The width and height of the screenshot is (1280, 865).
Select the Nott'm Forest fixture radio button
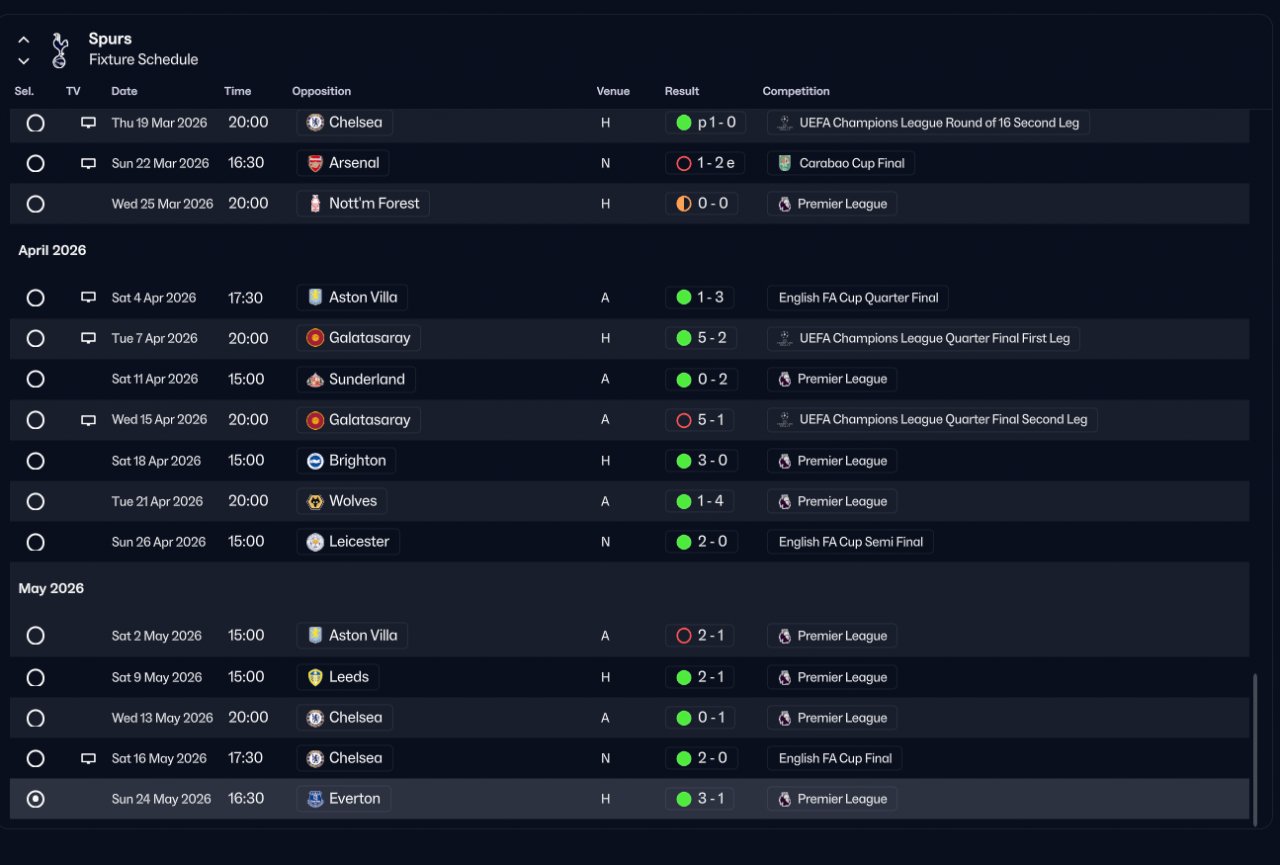pos(35,204)
